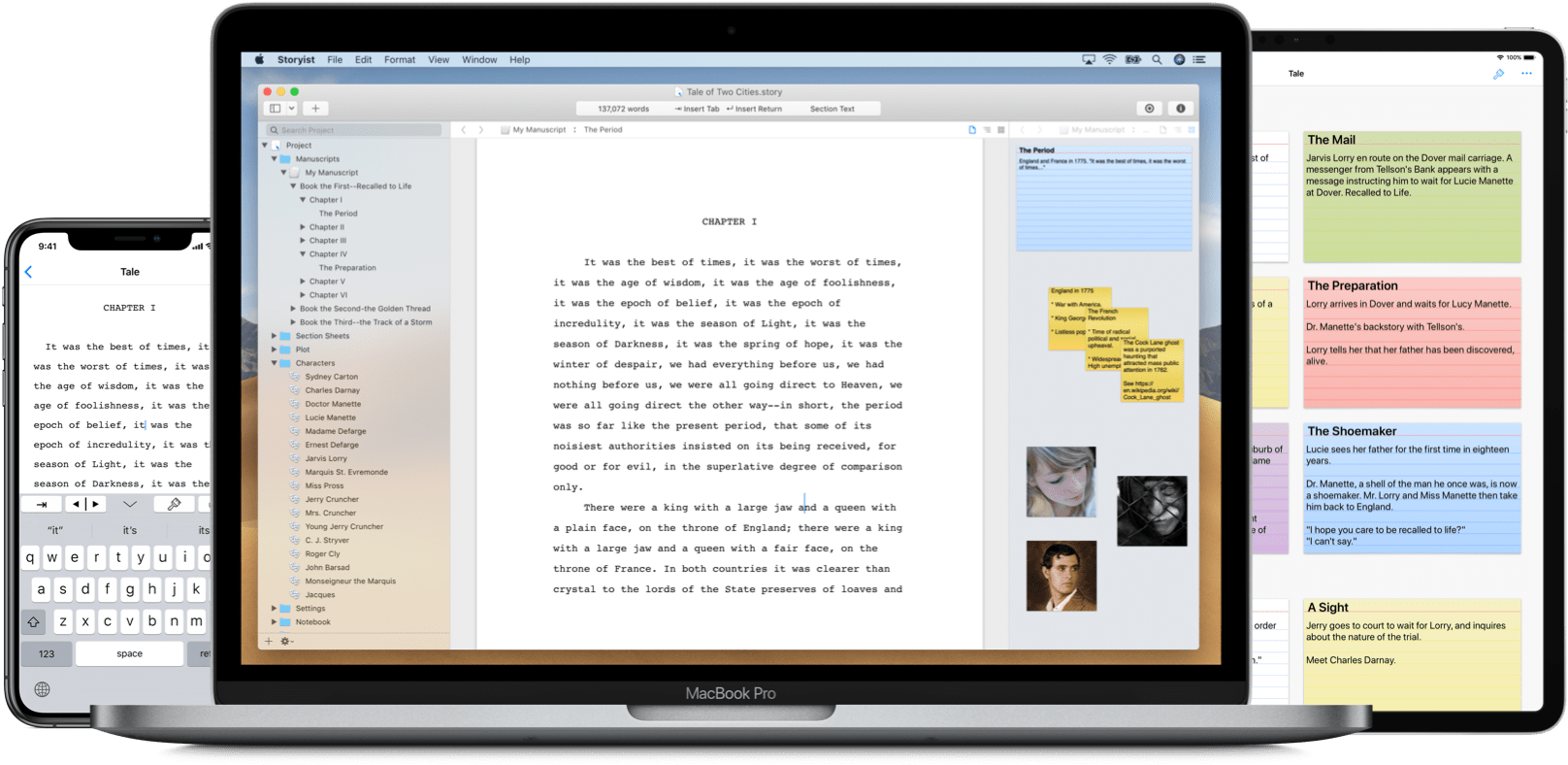This screenshot has height=765, width=1568.
Task: Click the Search Project field
Action: click(x=354, y=130)
